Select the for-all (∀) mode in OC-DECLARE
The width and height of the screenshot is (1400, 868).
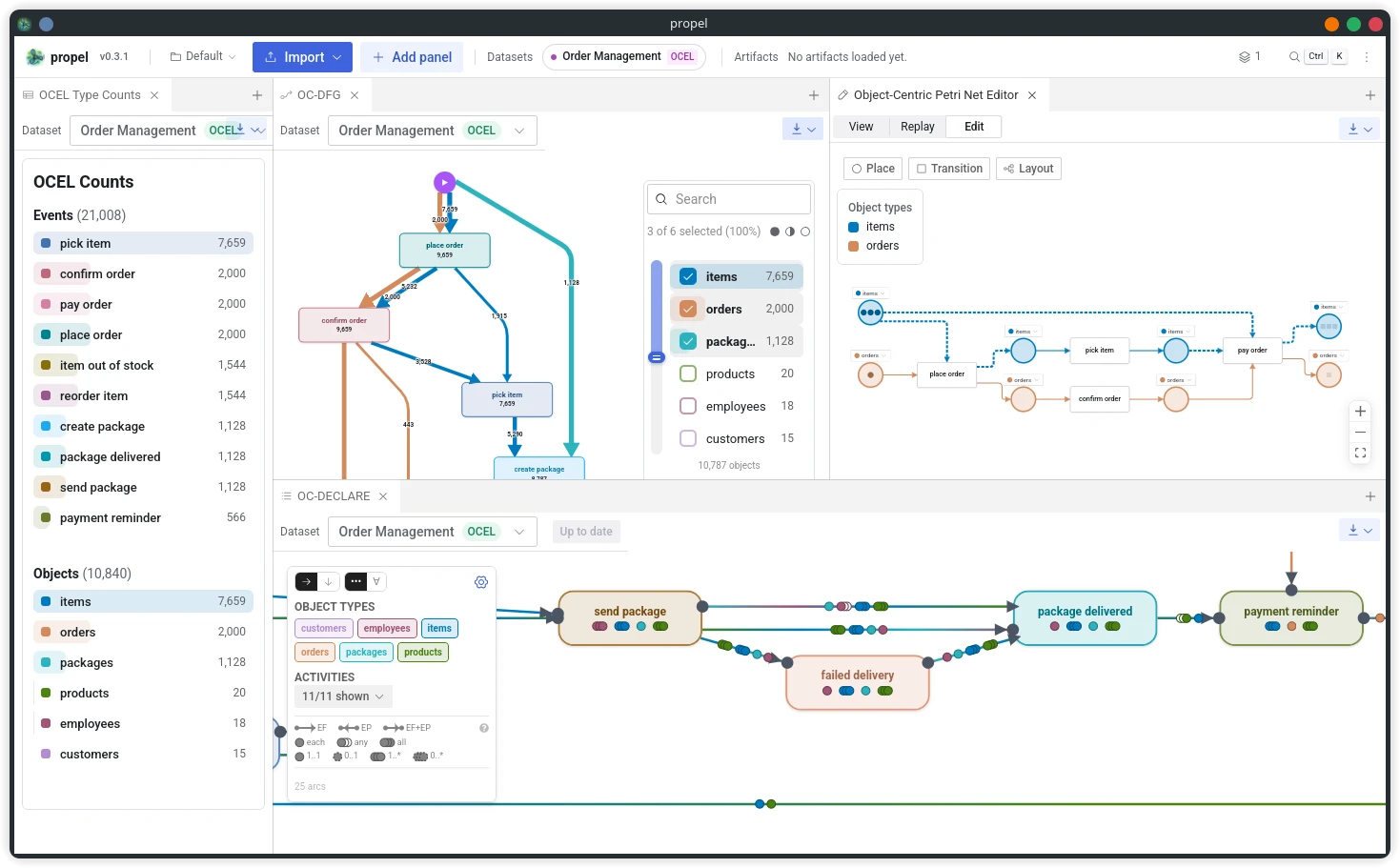[x=376, y=581]
